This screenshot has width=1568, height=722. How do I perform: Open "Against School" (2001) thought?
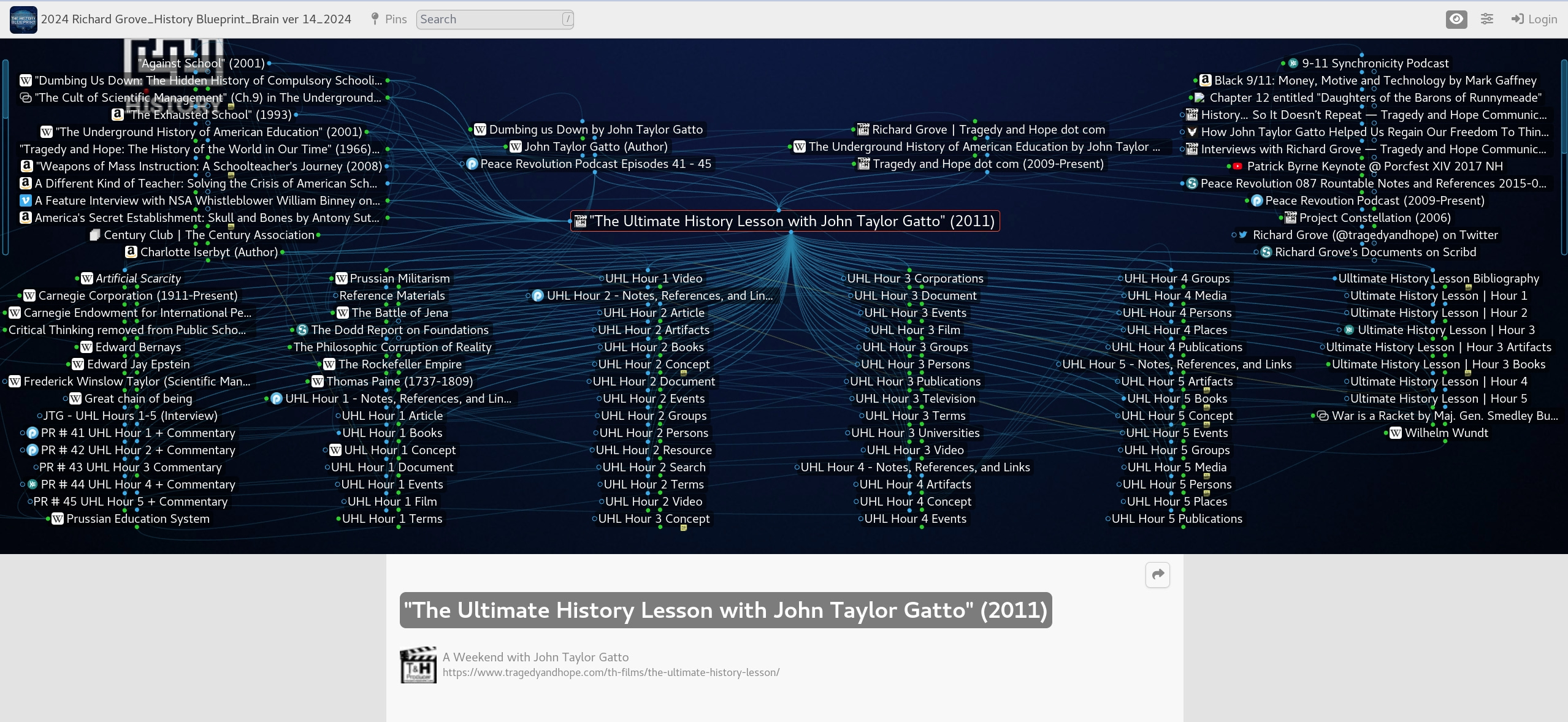(x=201, y=63)
